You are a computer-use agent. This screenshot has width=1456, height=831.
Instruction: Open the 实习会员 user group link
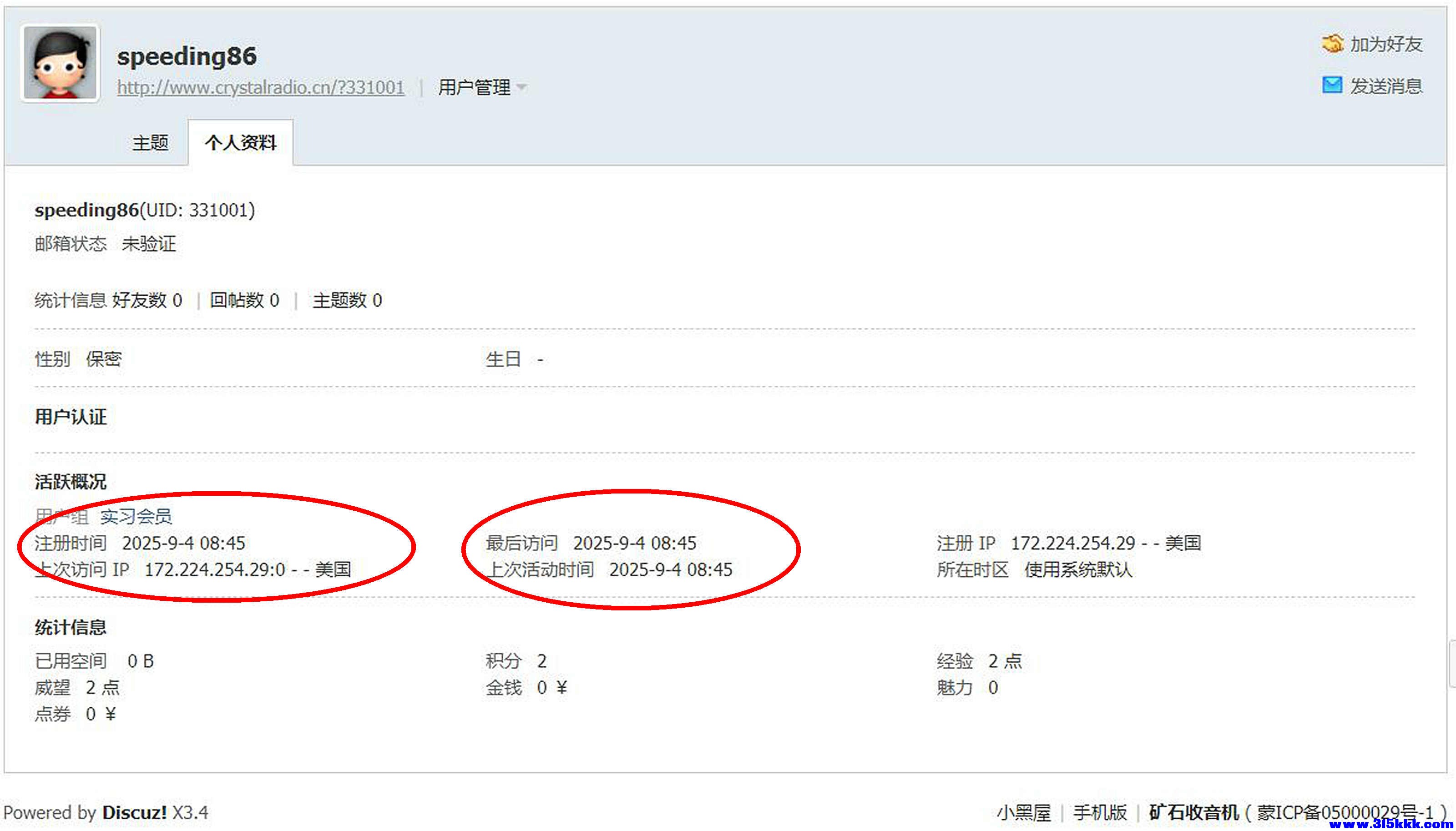pos(136,517)
